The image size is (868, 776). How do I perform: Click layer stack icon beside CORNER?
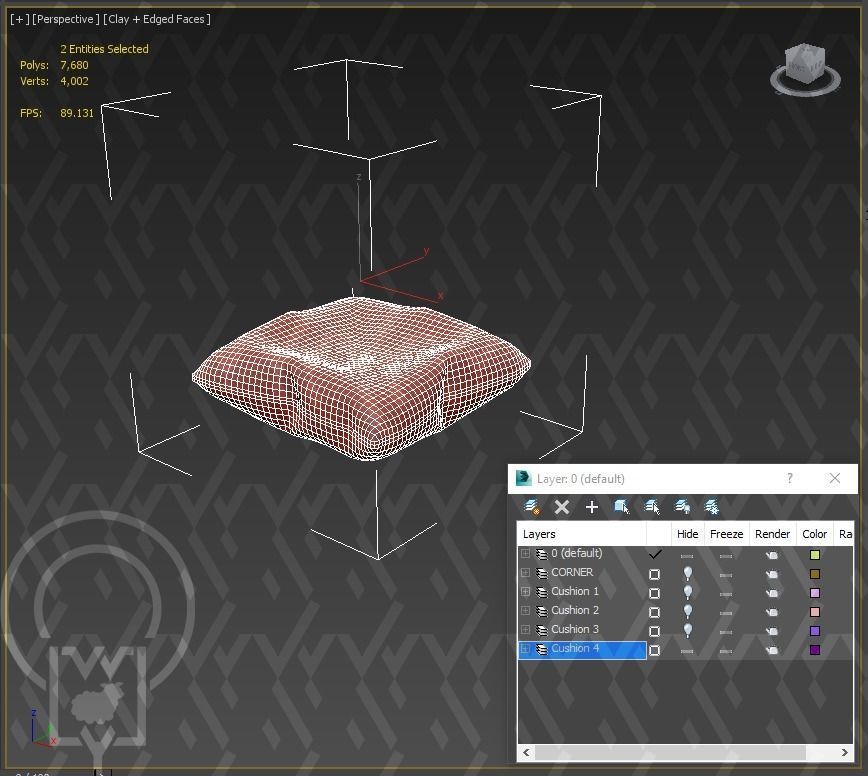click(x=541, y=573)
